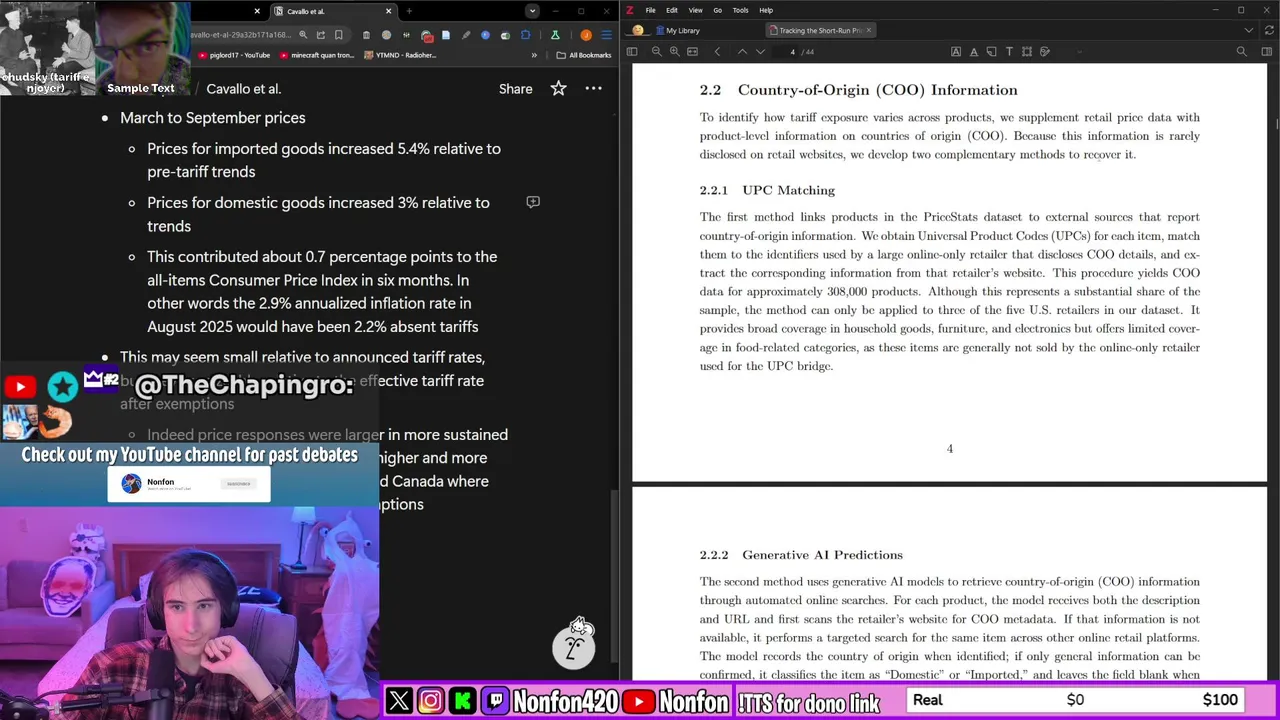Open the browser main menu icon
Image resolution: width=1280 pixels, height=720 pixels.
click(607, 35)
